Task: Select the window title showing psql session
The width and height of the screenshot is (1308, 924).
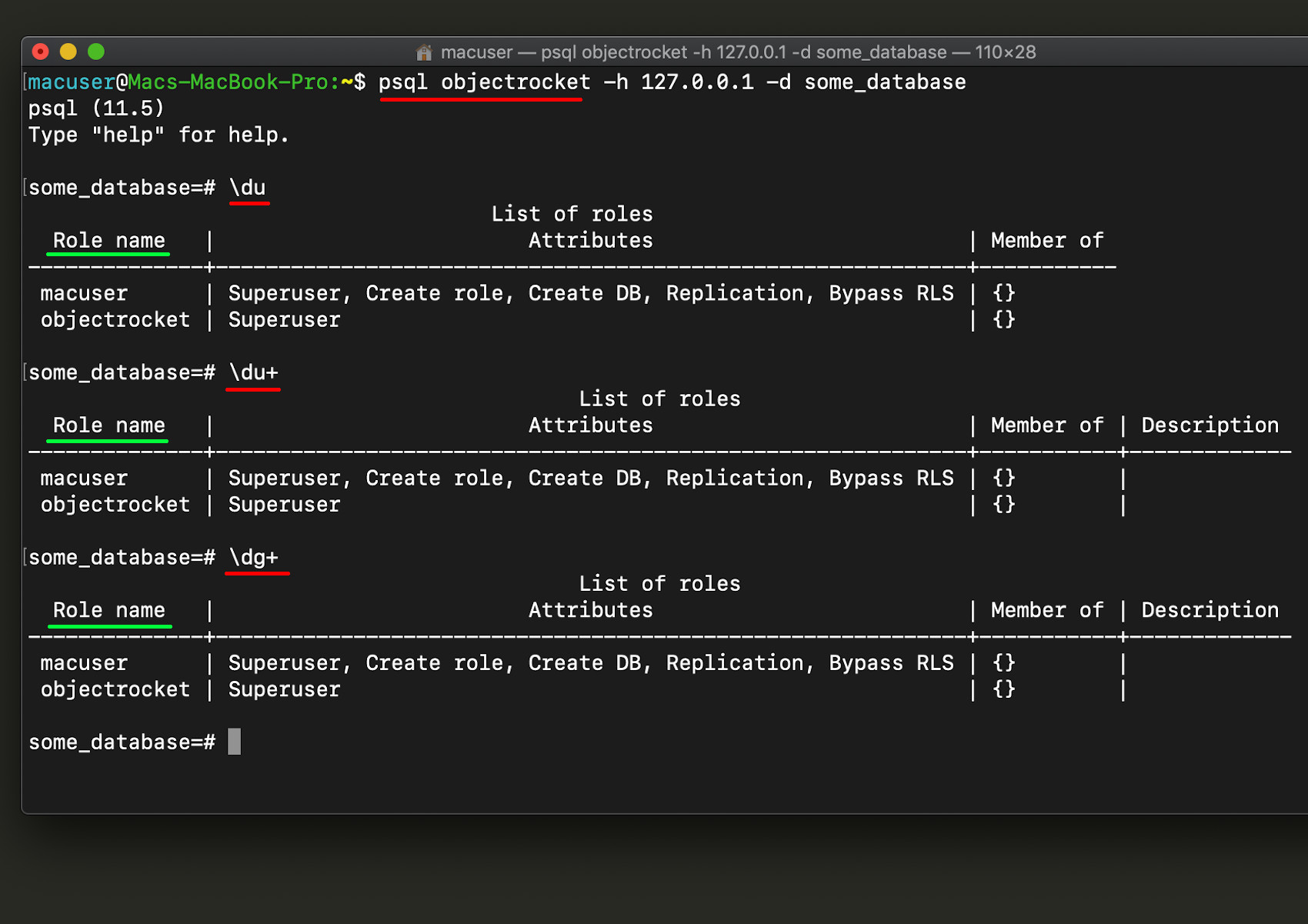Action: [731, 52]
